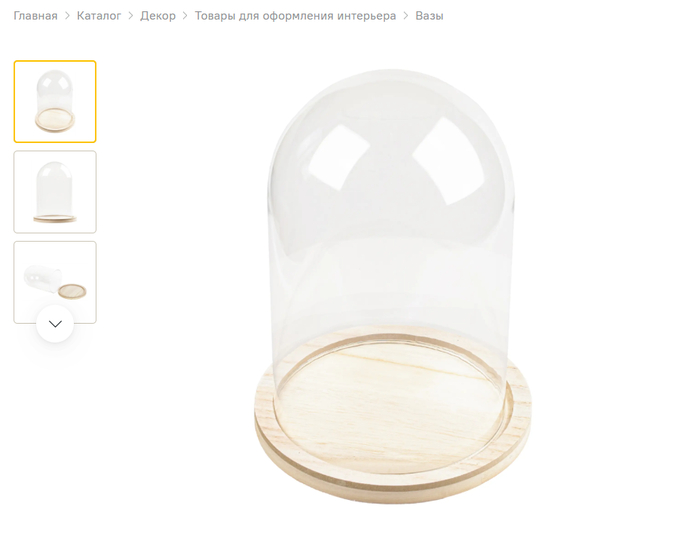This screenshot has width=700, height=533.
Task: Click the round white chevron-down button
Action: click(x=55, y=324)
